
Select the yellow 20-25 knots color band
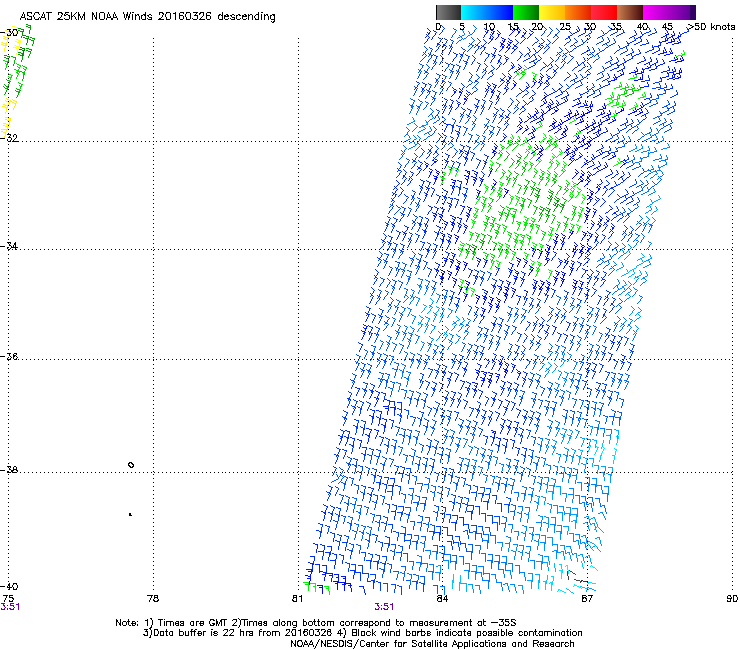coord(552,12)
